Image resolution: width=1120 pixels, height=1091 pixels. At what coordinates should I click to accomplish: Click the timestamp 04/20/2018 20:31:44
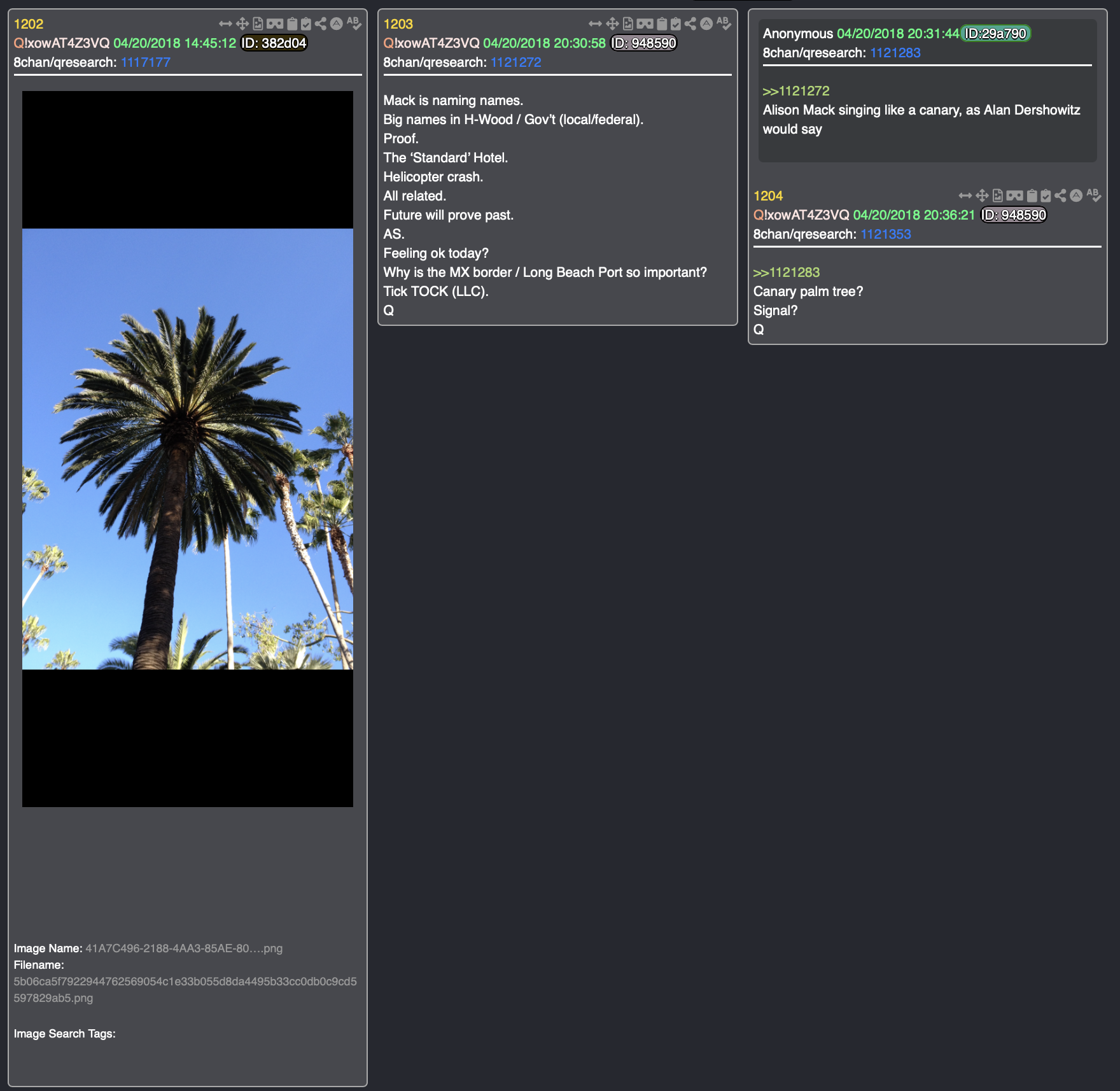pos(898,34)
